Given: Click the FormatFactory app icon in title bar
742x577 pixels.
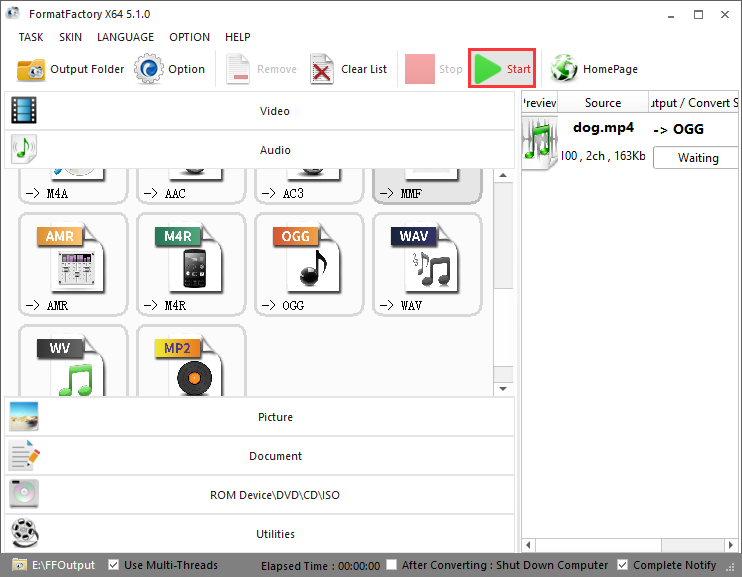Looking at the screenshot, I should 13,13.
